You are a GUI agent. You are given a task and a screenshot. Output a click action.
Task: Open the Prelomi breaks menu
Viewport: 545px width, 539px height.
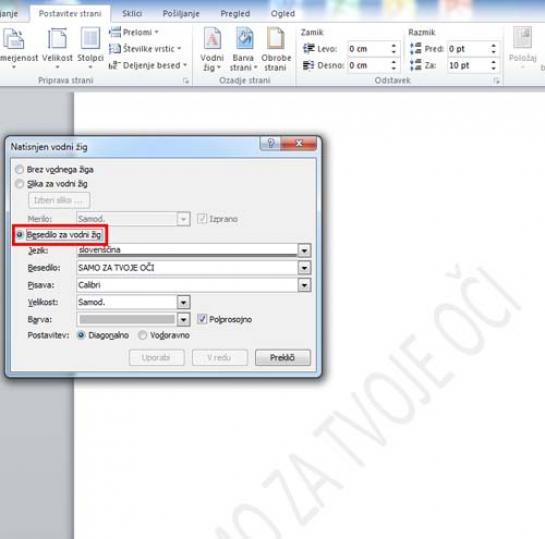point(134,32)
